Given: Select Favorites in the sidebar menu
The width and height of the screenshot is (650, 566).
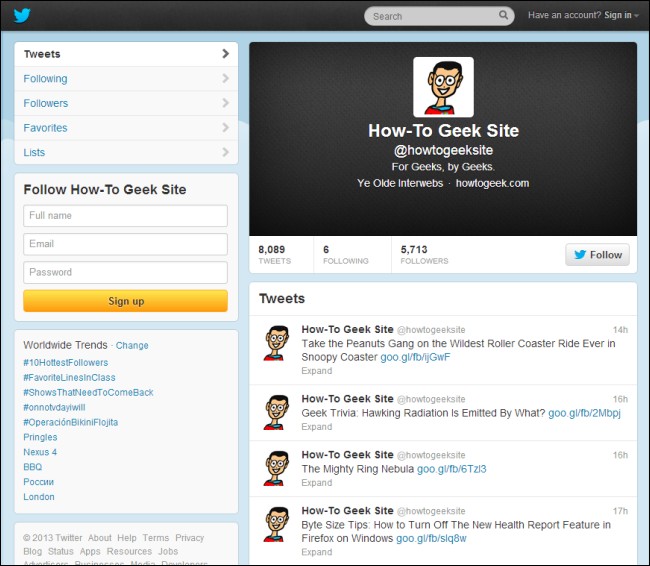Looking at the screenshot, I should click(x=126, y=128).
